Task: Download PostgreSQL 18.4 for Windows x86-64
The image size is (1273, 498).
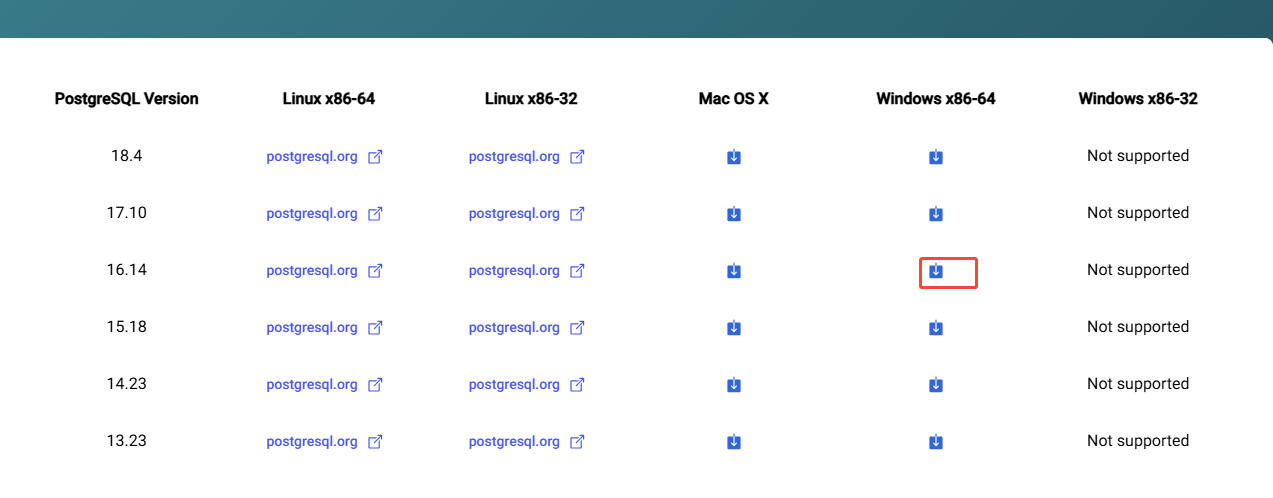Action: 936,157
